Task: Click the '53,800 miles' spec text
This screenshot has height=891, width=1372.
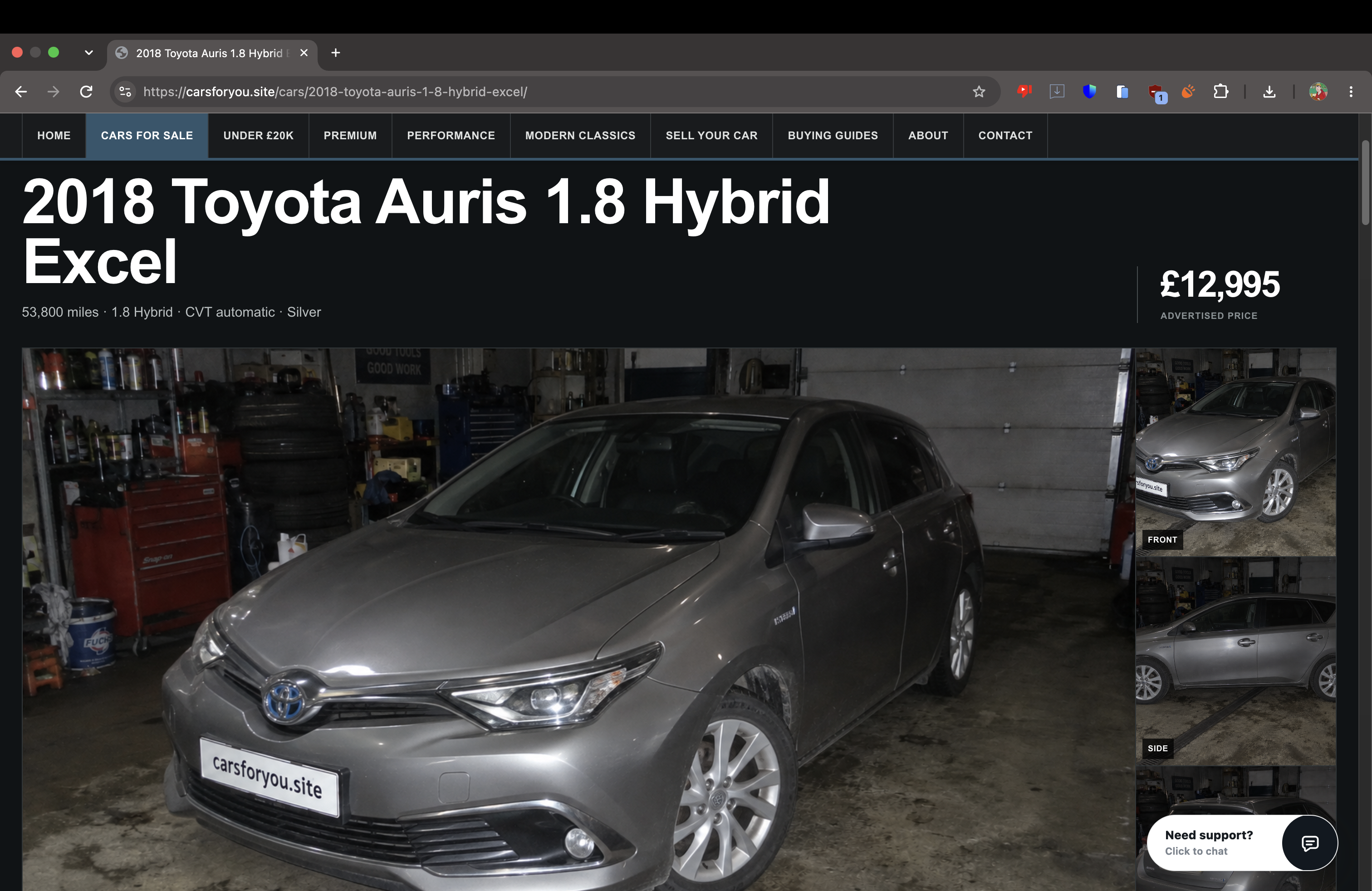Action: (60, 312)
